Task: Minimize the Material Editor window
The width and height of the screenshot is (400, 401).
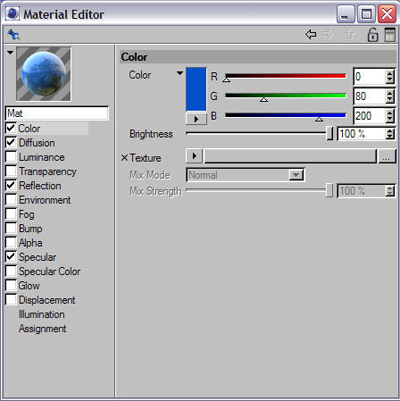Action: 346,14
